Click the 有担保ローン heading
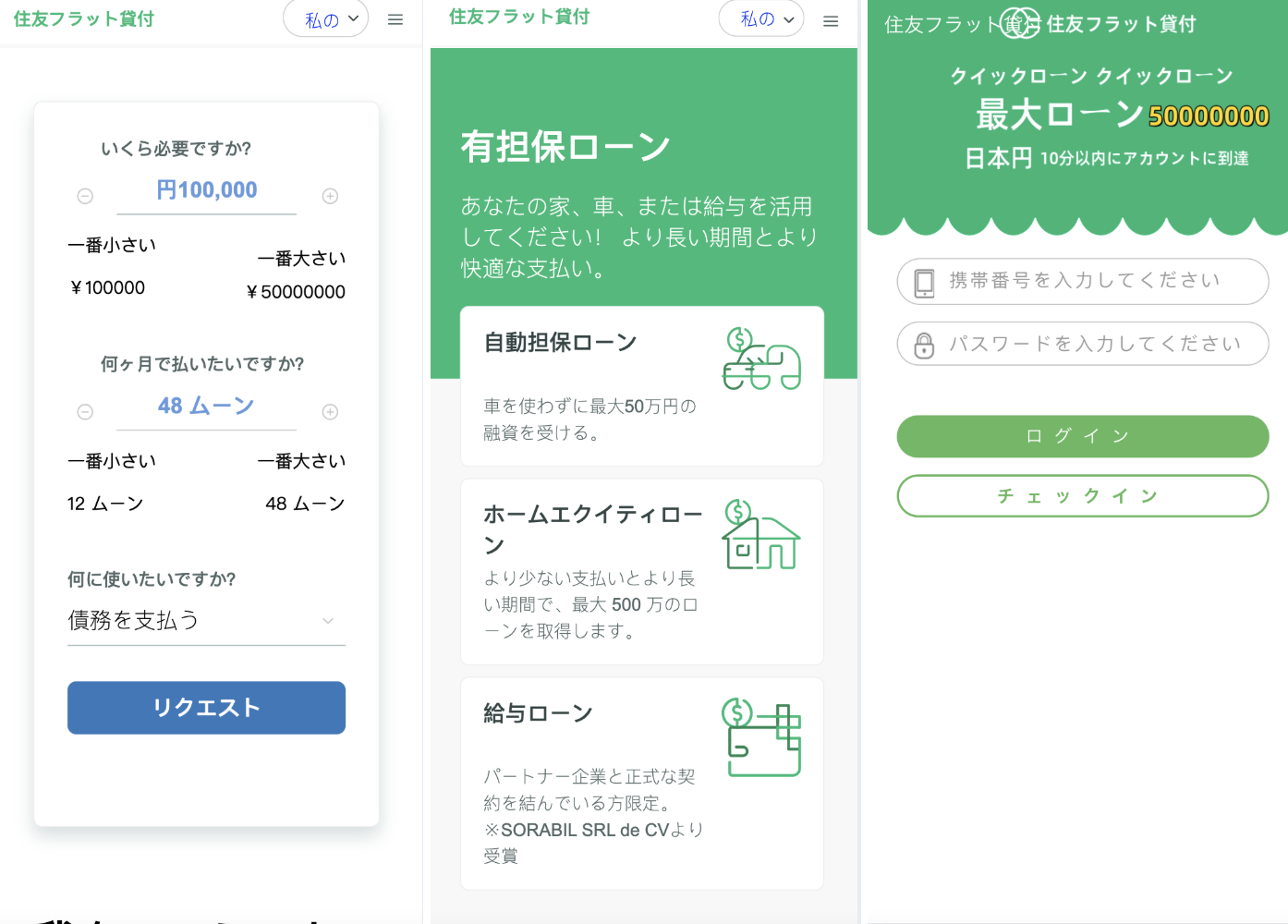Viewport: 1288px width, 924px height. coord(565,147)
